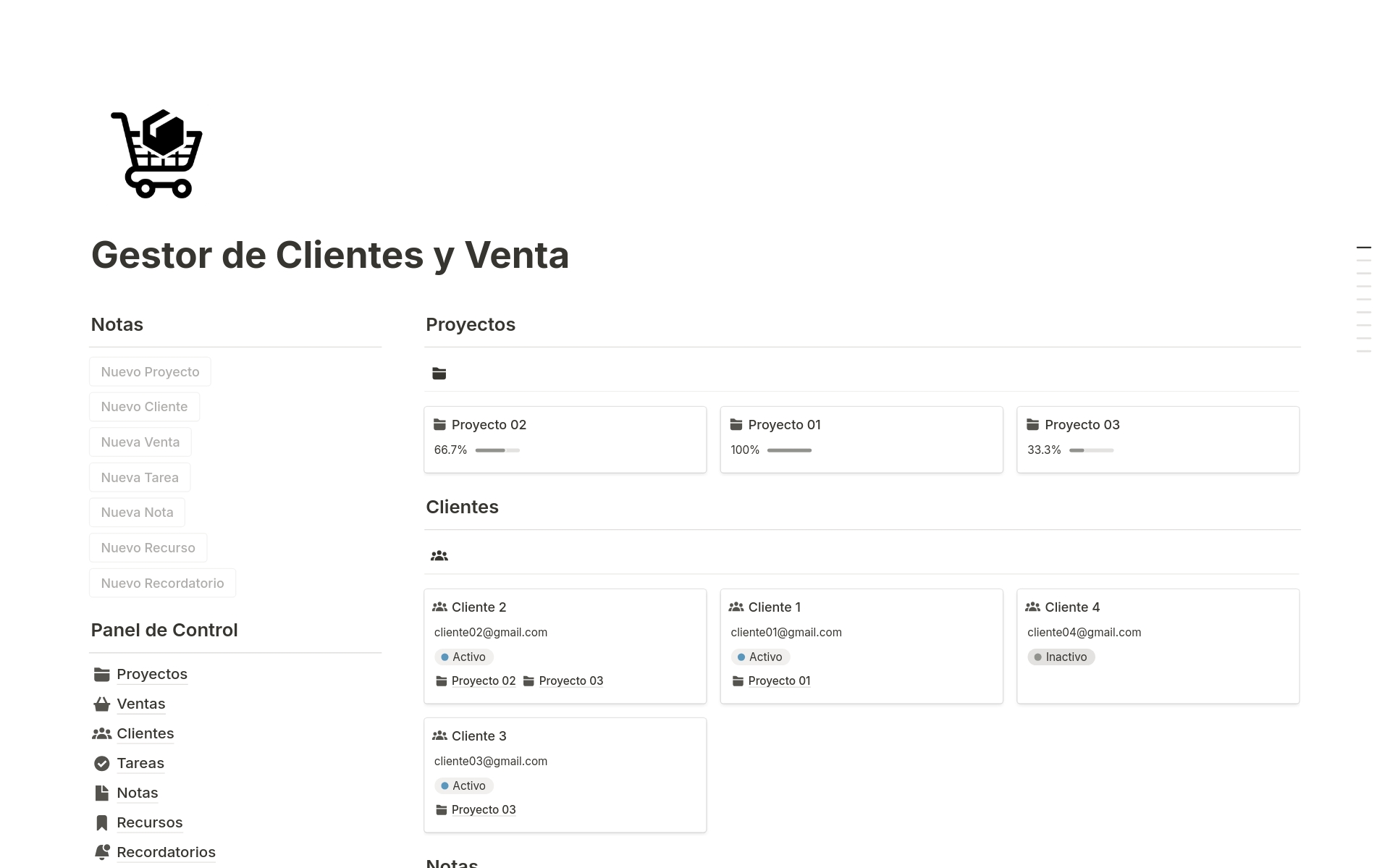Follow the Proyecto 01 link on Cliente 1

pos(778,681)
